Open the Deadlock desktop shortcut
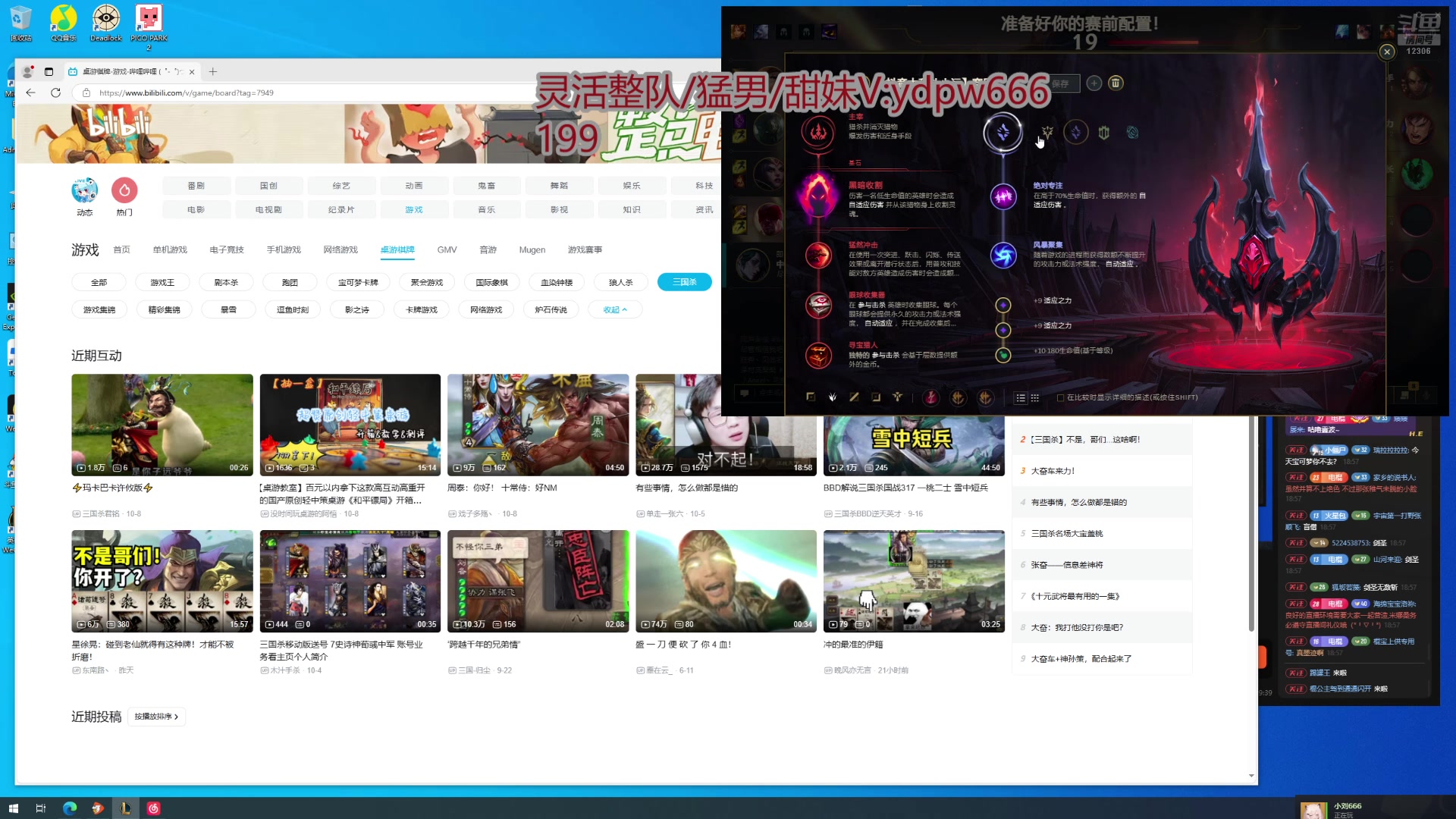 click(106, 23)
